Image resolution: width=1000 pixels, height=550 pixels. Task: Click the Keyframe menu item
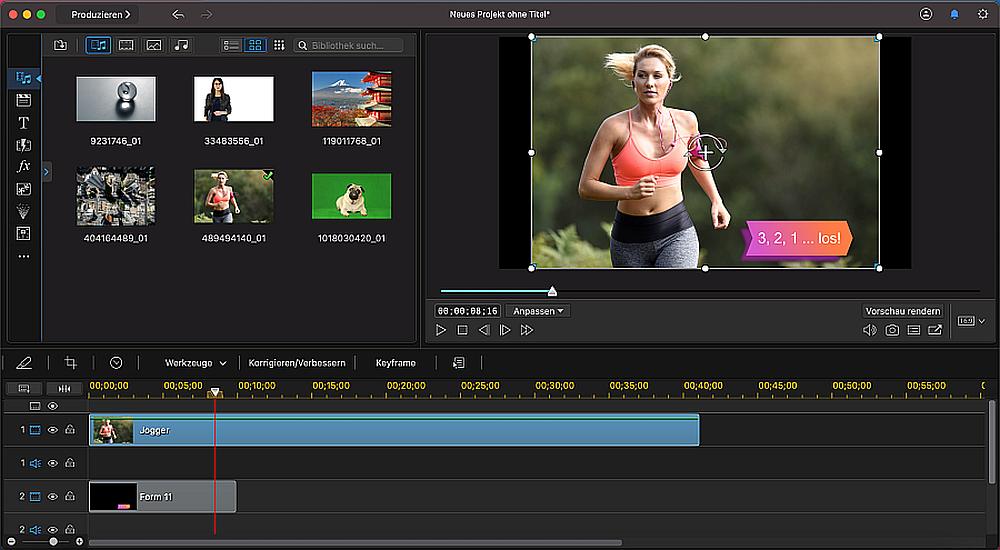(395, 363)
